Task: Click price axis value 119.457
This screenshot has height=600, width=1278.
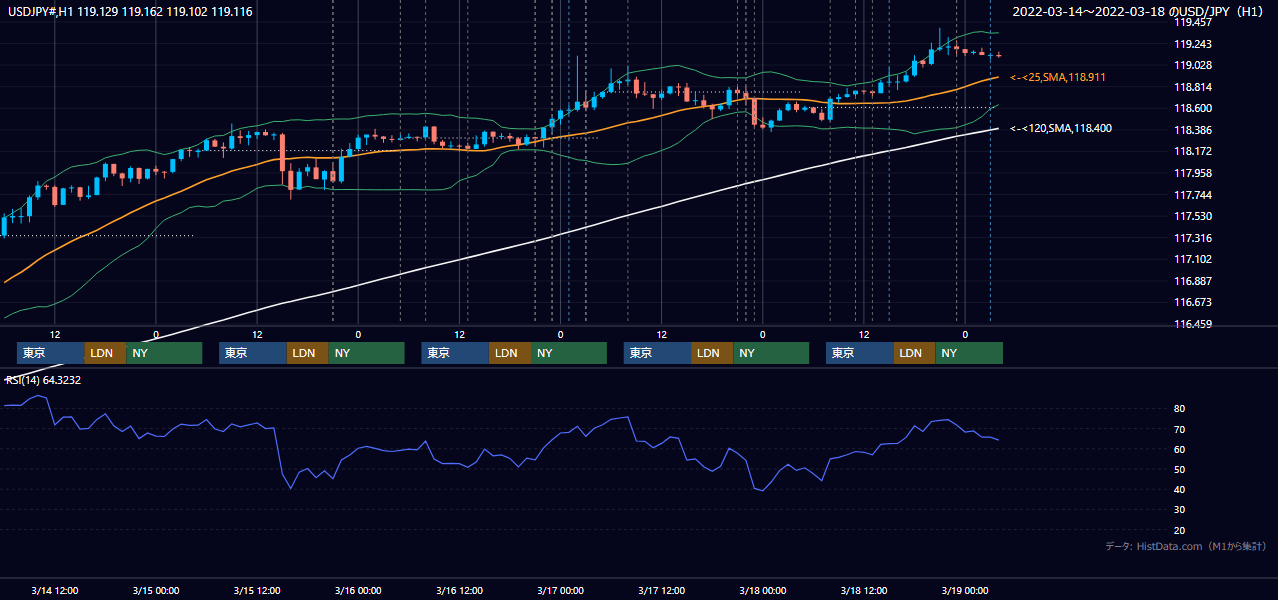Action: pos(1193,22)
